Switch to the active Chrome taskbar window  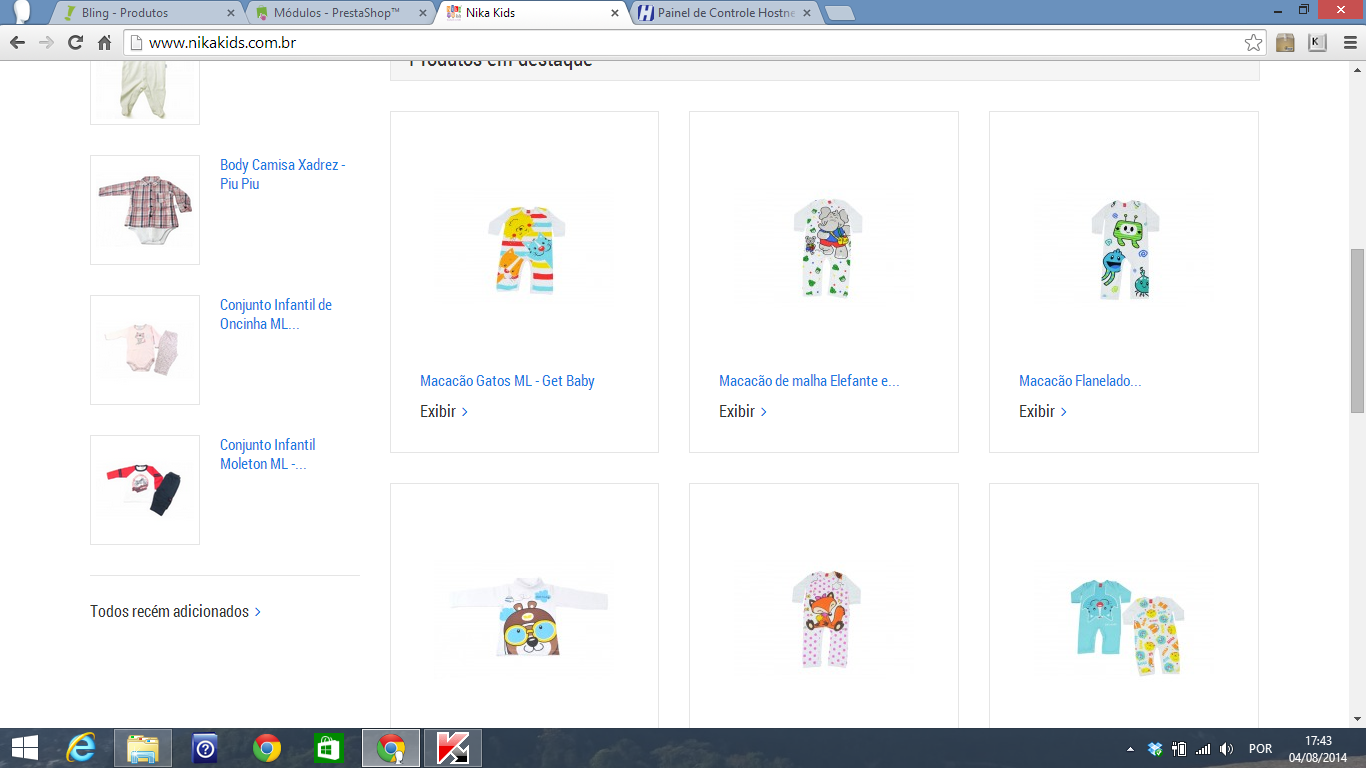tap(391, 748)
